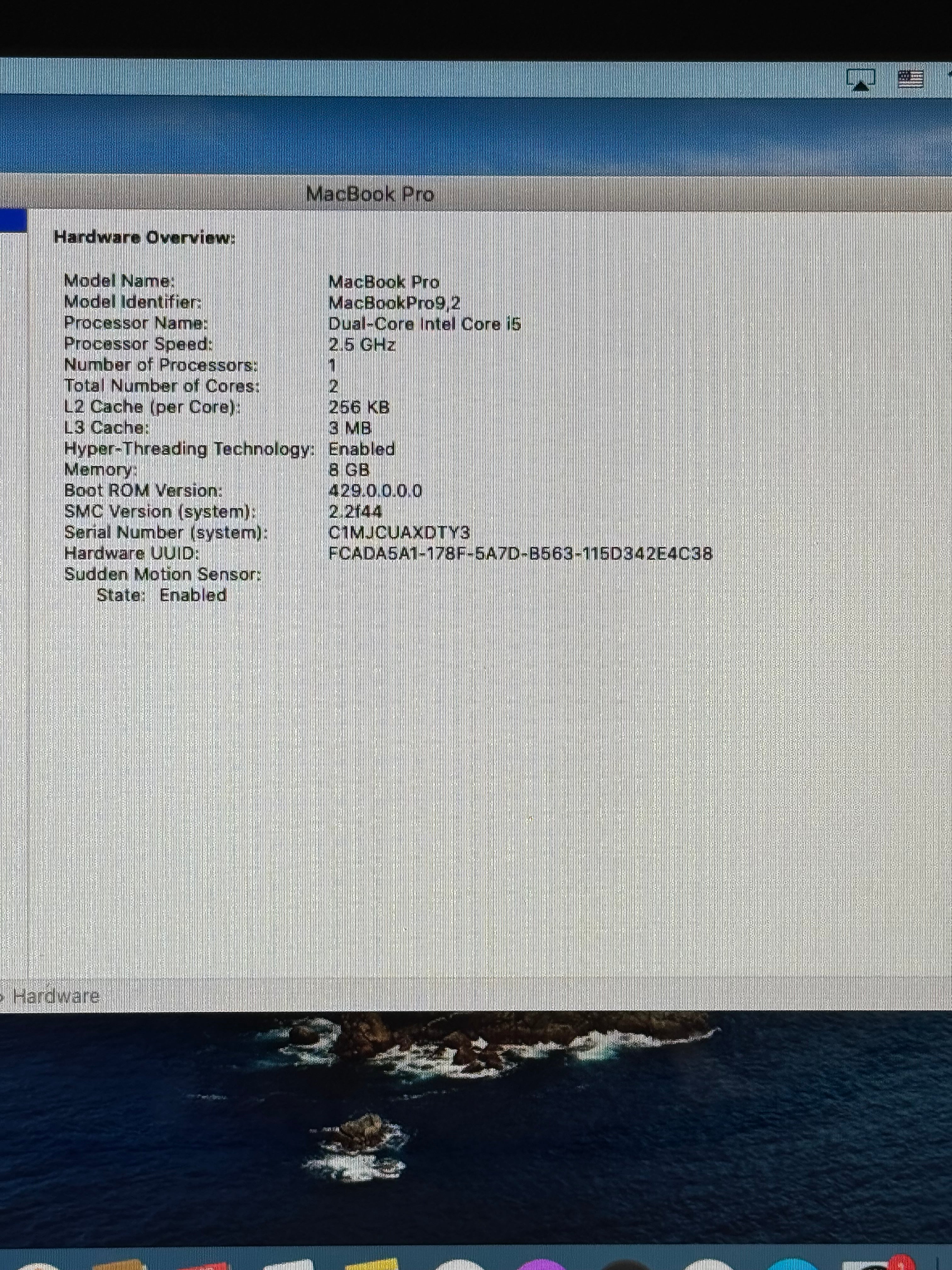This screenshot has width=952, height=1270.
Task: Click the Model Identifier MacBookPro9,2 value
Action: click(396, 303)
